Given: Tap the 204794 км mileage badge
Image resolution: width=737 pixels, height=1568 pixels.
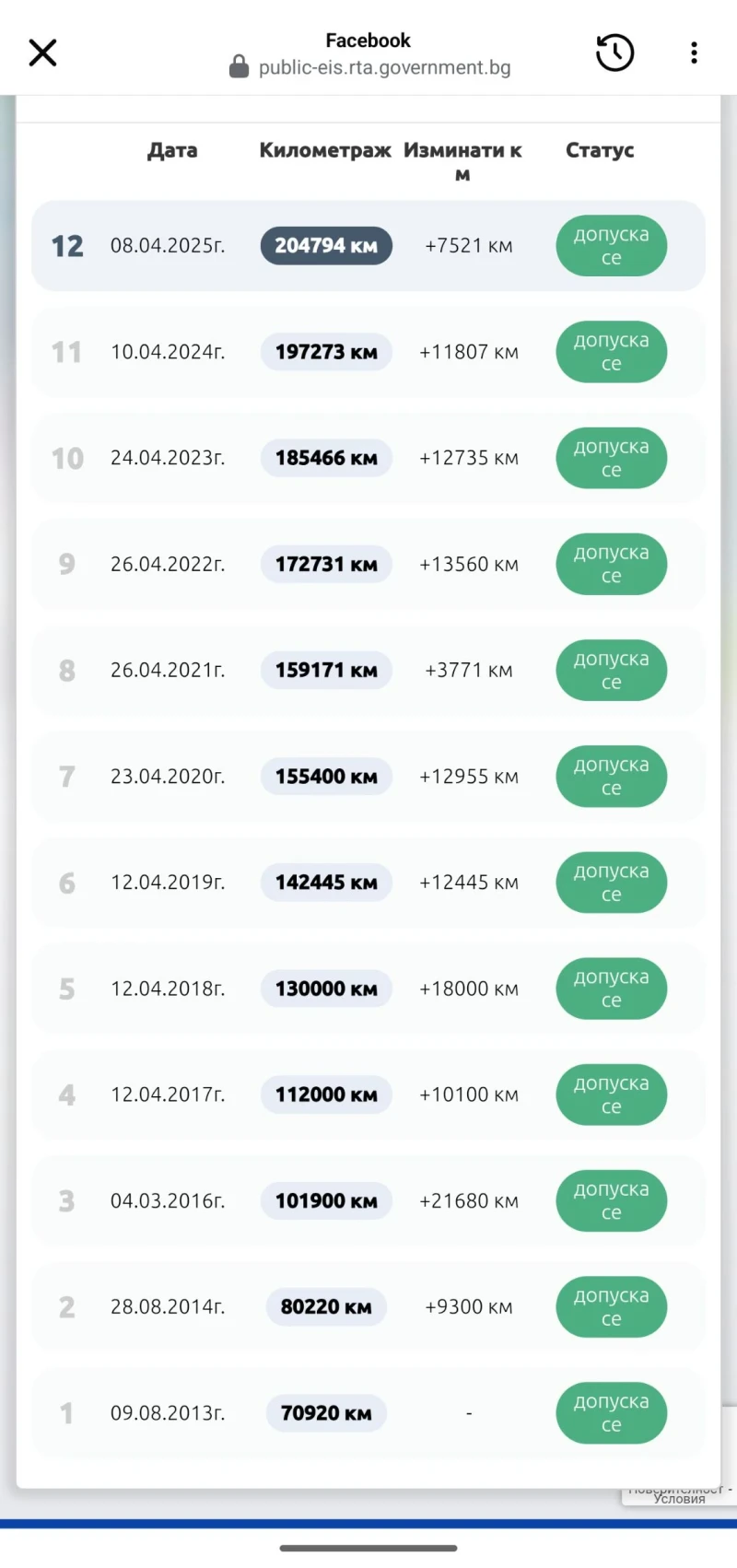Looking at the screenshot, I should 326,246.
